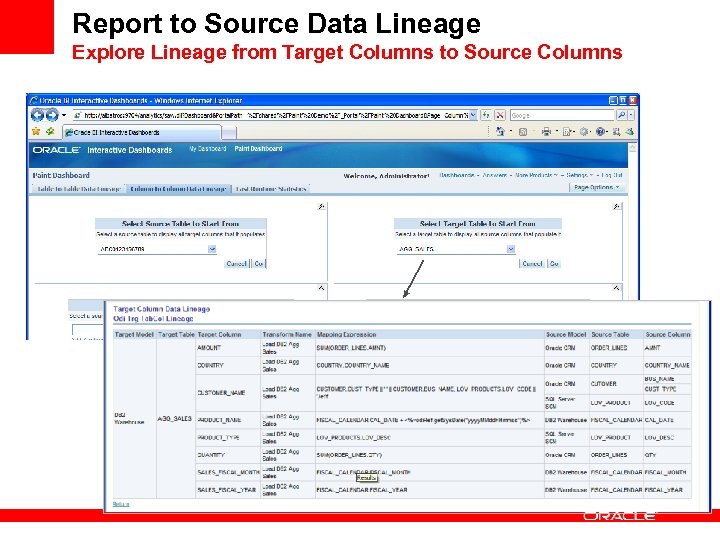
Task: Open a new blank browser tab
Action: point(229,133)
